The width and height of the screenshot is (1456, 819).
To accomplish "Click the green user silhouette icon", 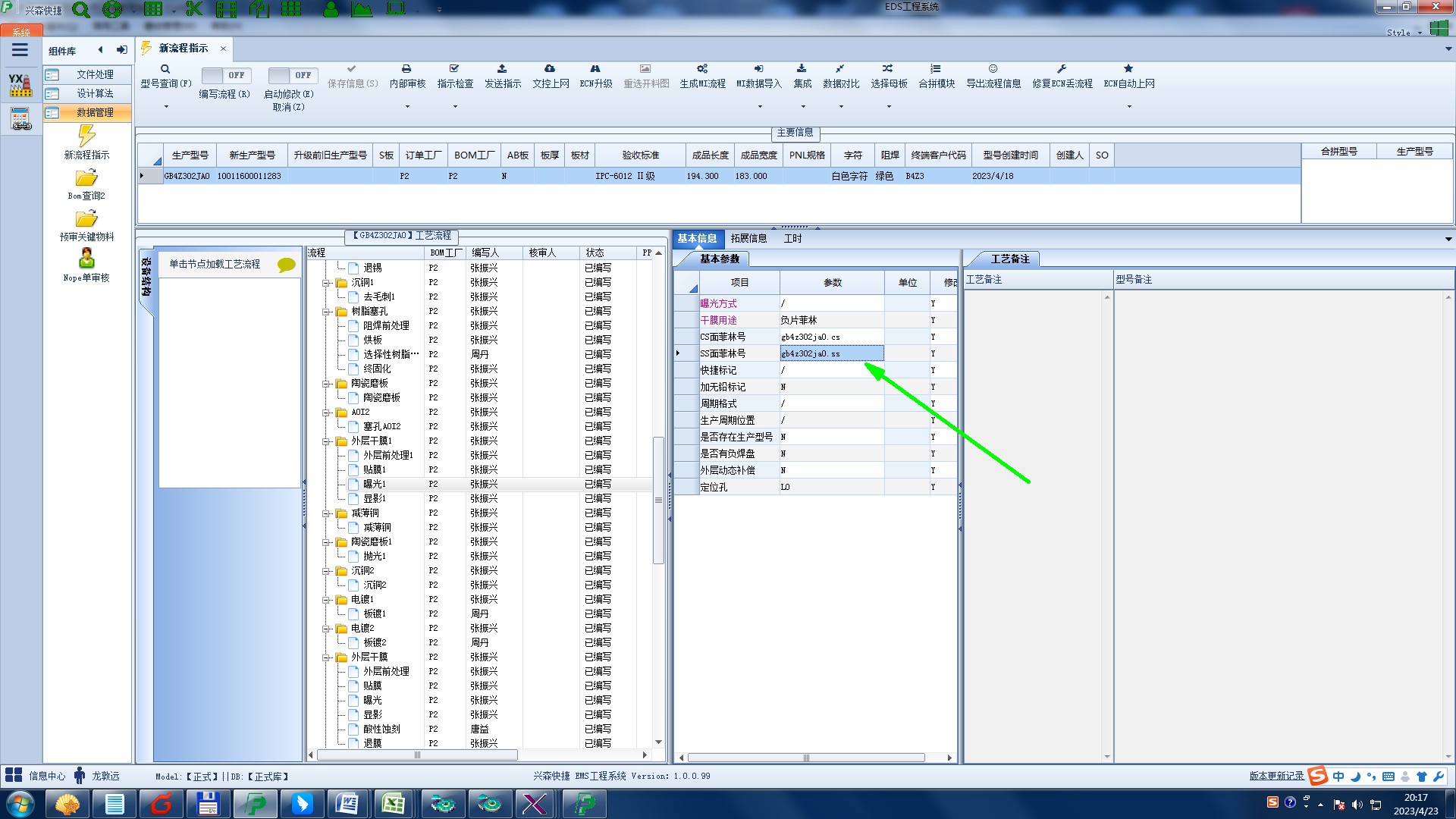I will (331, 9).
